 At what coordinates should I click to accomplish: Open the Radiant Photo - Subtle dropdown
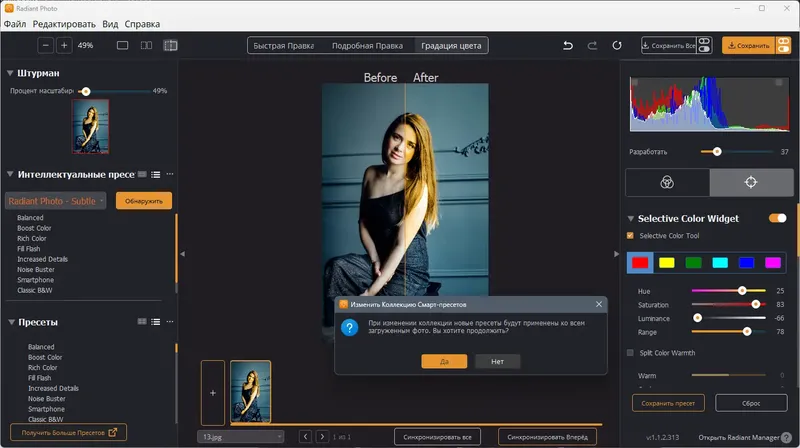click(x=55, y=201)
